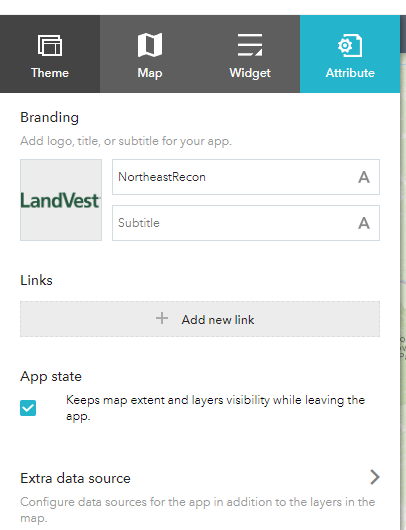Click the Attribute gear document icon

pyautogui.click(x=350, y=45)
